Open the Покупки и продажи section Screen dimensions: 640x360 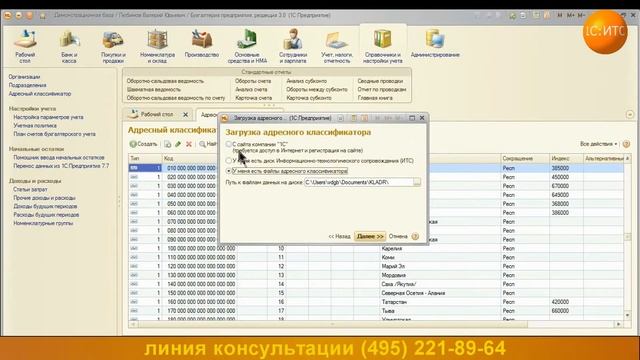[x=113, y=46]
